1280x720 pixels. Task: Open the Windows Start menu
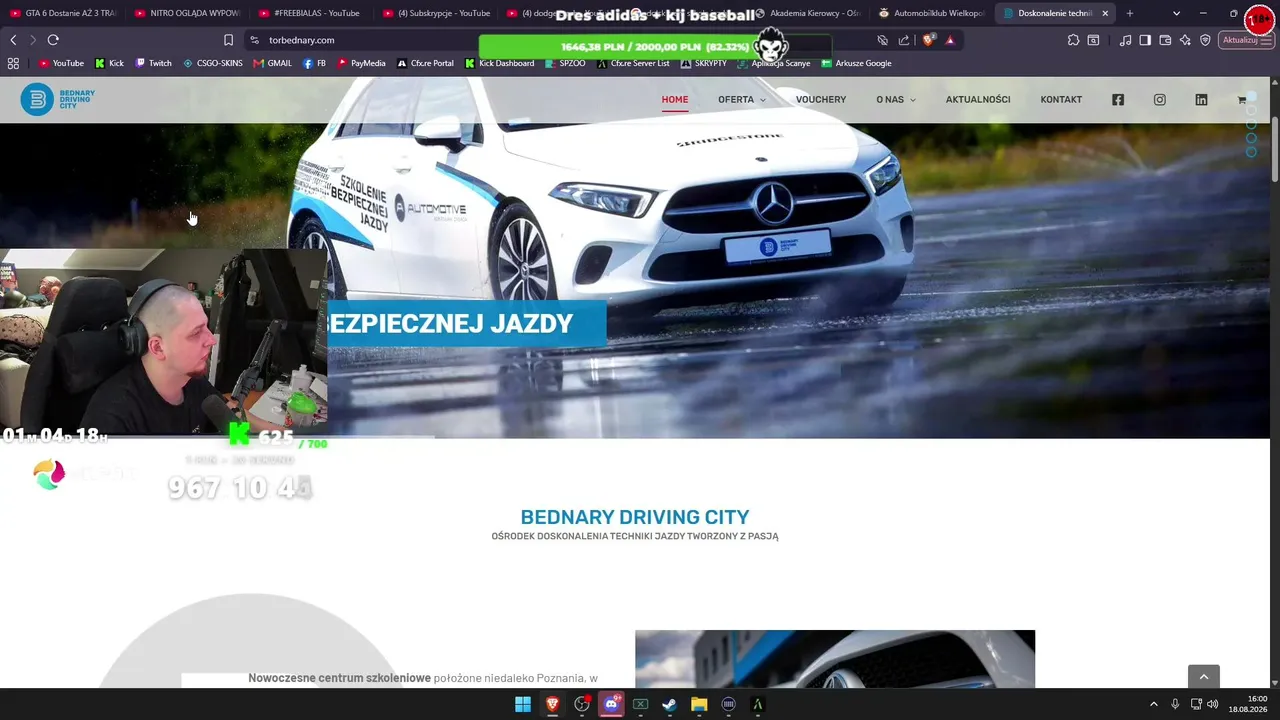pyautogui.click(x=523, y=704)
